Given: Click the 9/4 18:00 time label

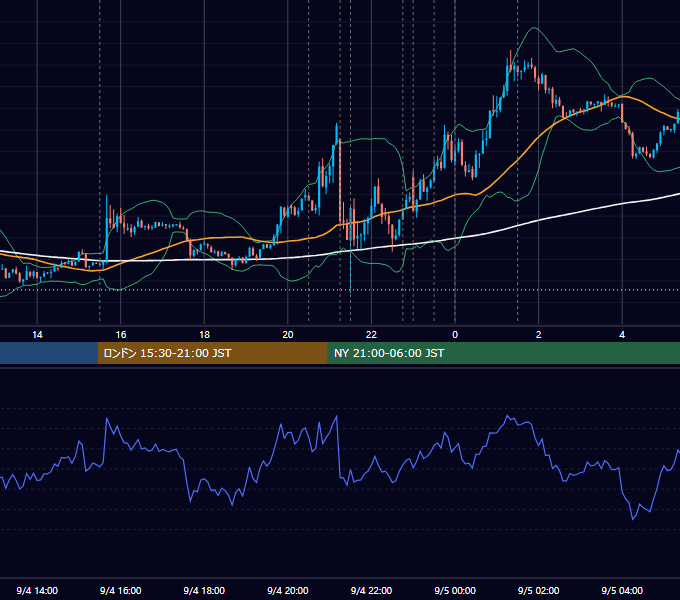Looking at the screenshot, I should click(204, 590).
